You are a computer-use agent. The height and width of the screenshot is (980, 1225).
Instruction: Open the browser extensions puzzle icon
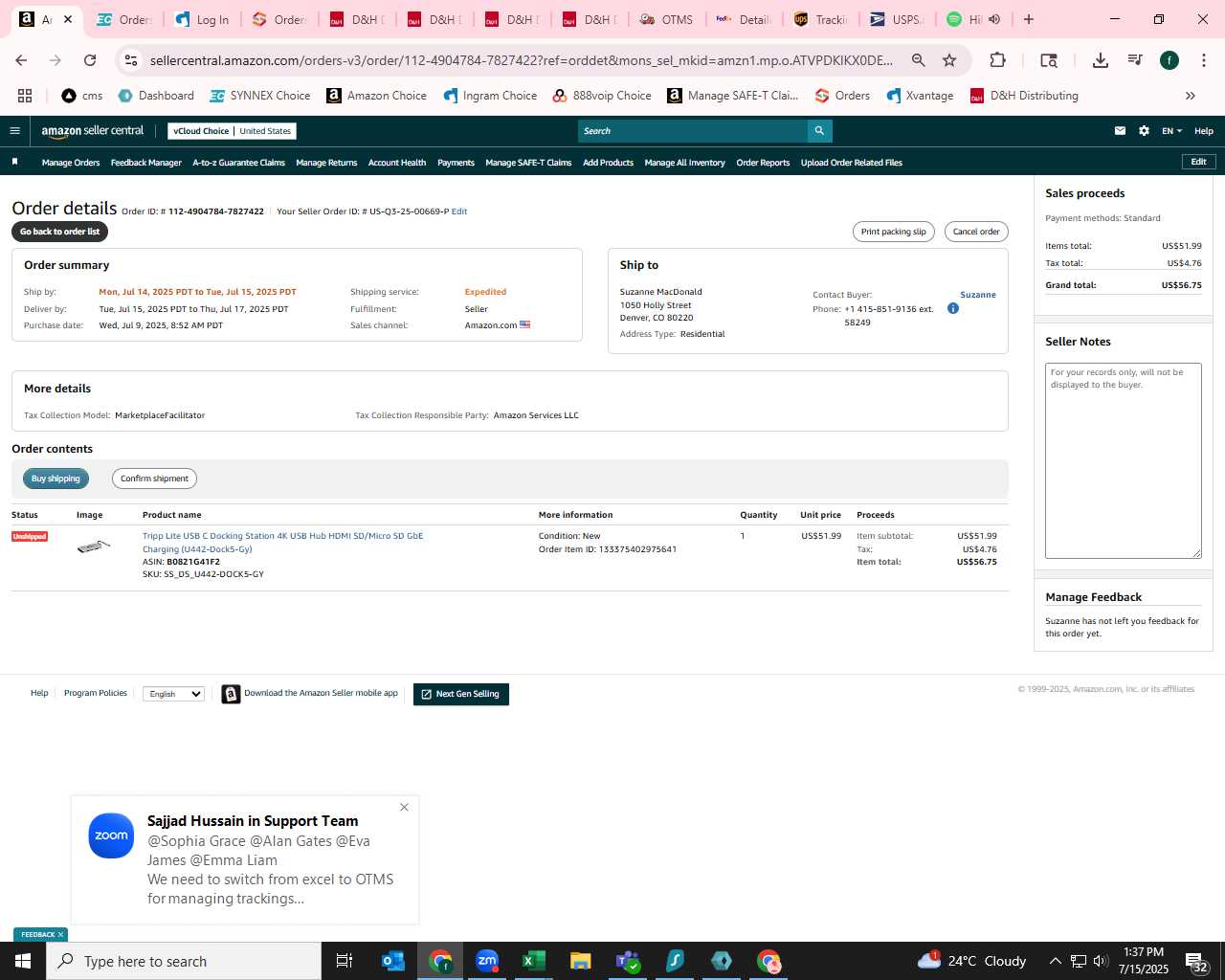point(997,60)
